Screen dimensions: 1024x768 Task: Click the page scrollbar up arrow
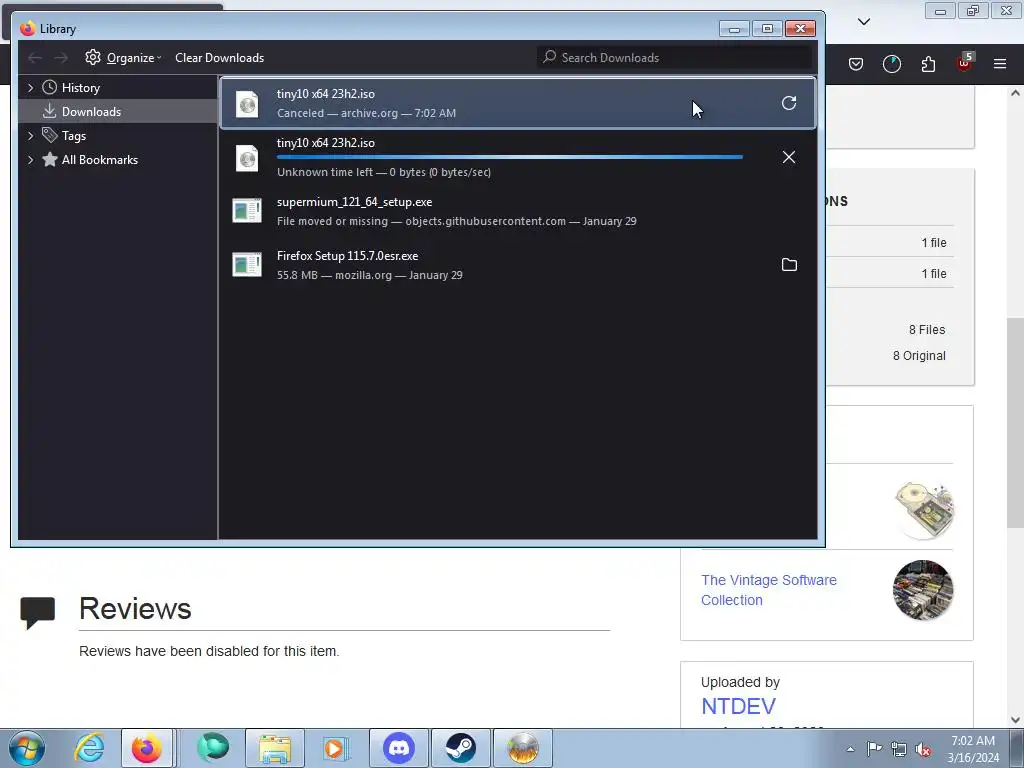click(1015, 93)
